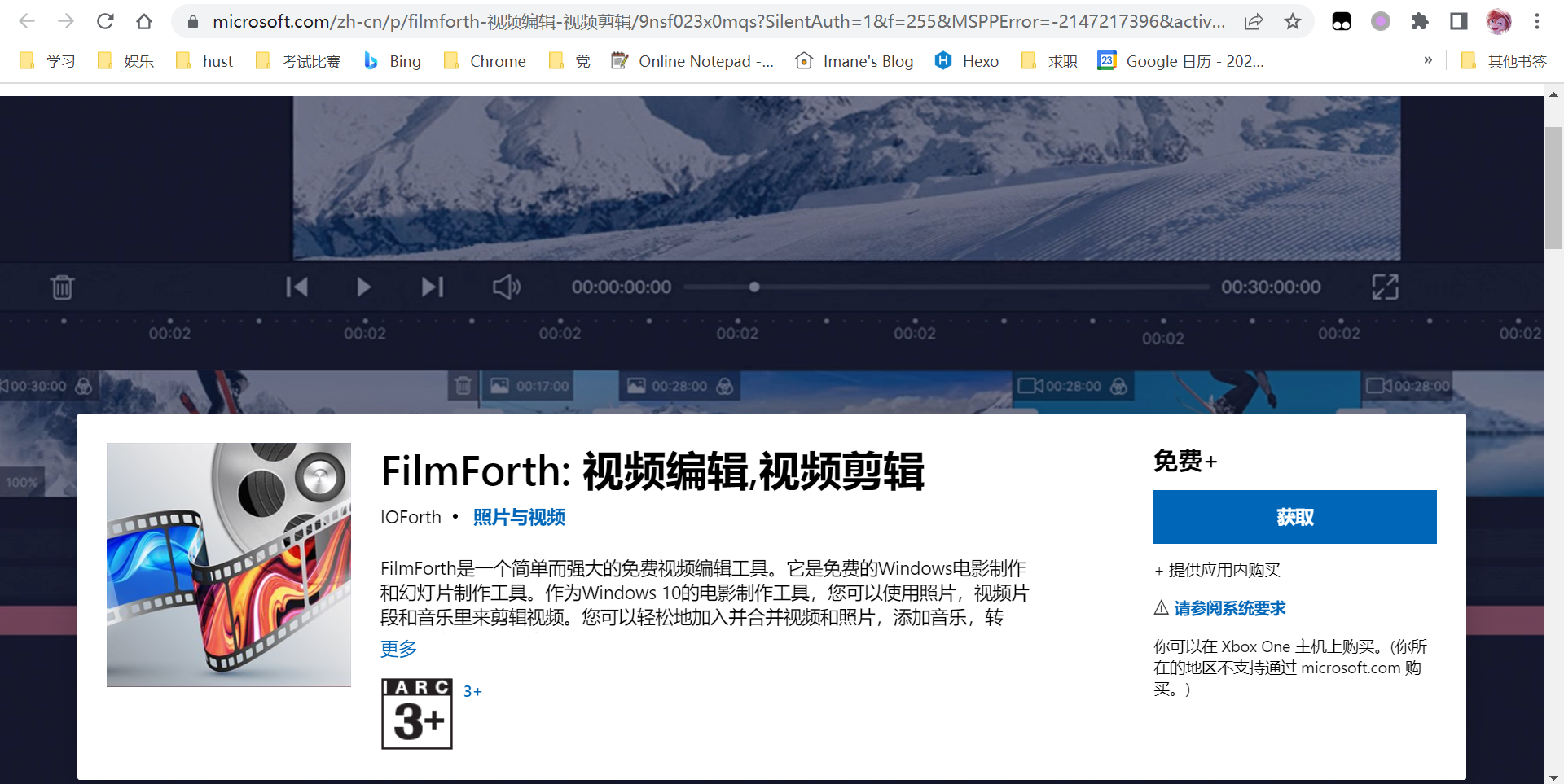Screen dimensions: 1564x784
Task: Click the speaker volume icon
Action: coord(506,287)
